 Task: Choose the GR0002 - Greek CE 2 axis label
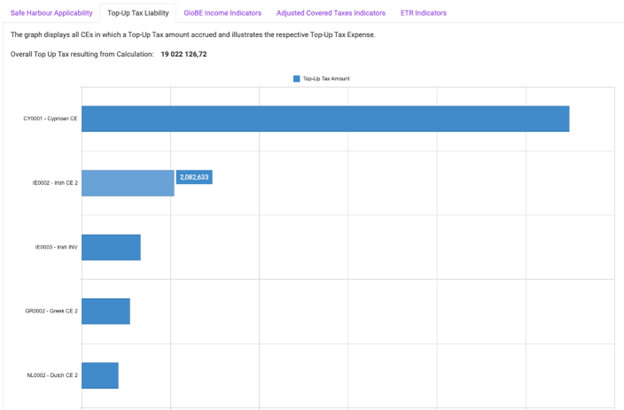point(51,311)
